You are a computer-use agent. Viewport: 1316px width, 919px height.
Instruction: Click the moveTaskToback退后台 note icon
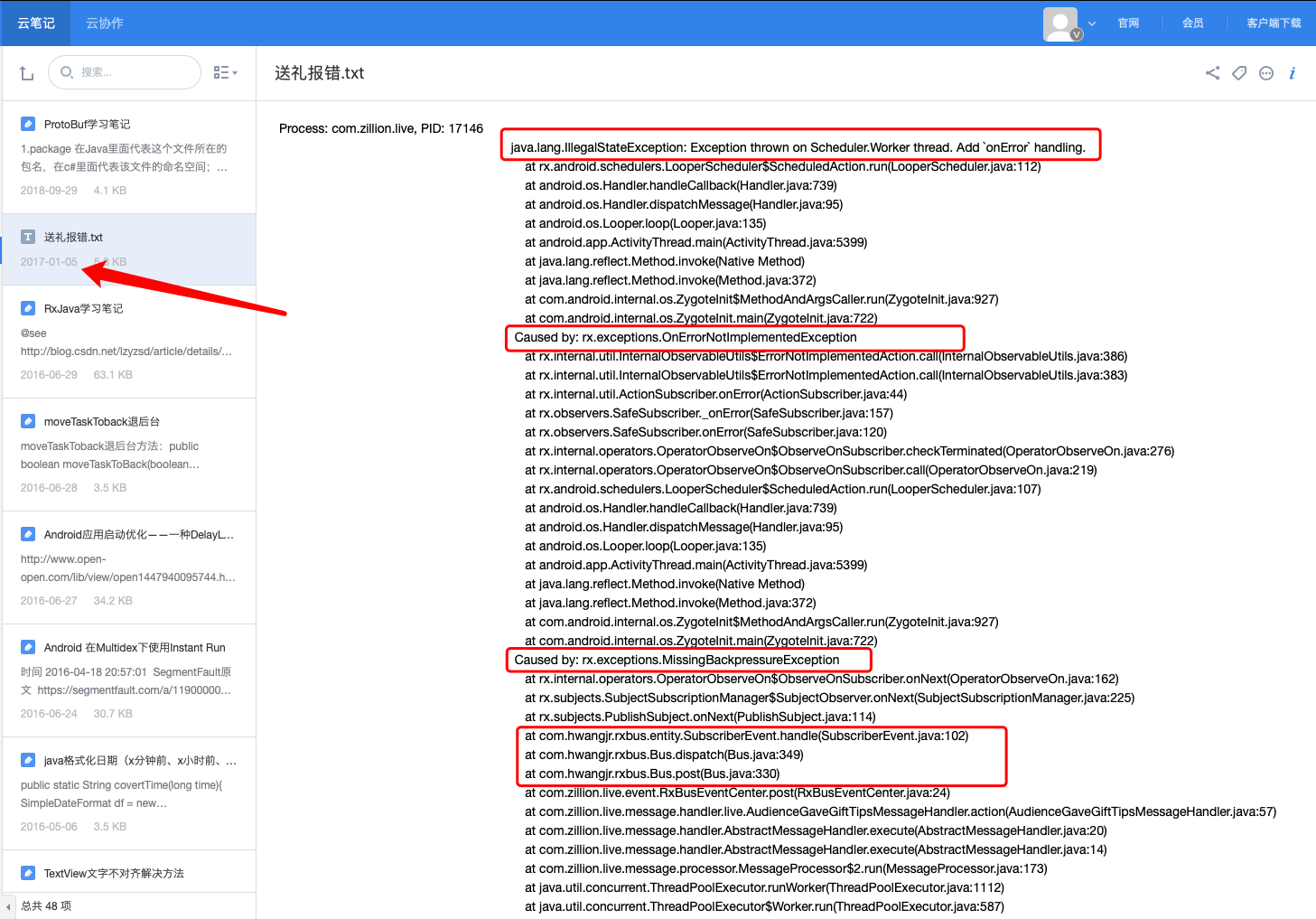click(28, 421)
